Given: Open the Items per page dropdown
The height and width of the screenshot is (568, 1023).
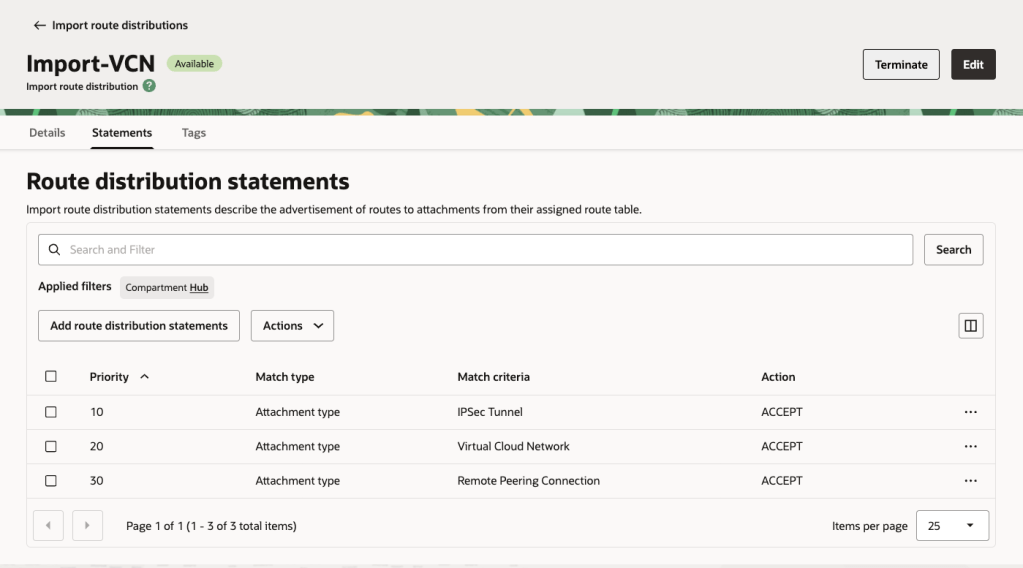Looking at the screenshot, I should 952,525.
